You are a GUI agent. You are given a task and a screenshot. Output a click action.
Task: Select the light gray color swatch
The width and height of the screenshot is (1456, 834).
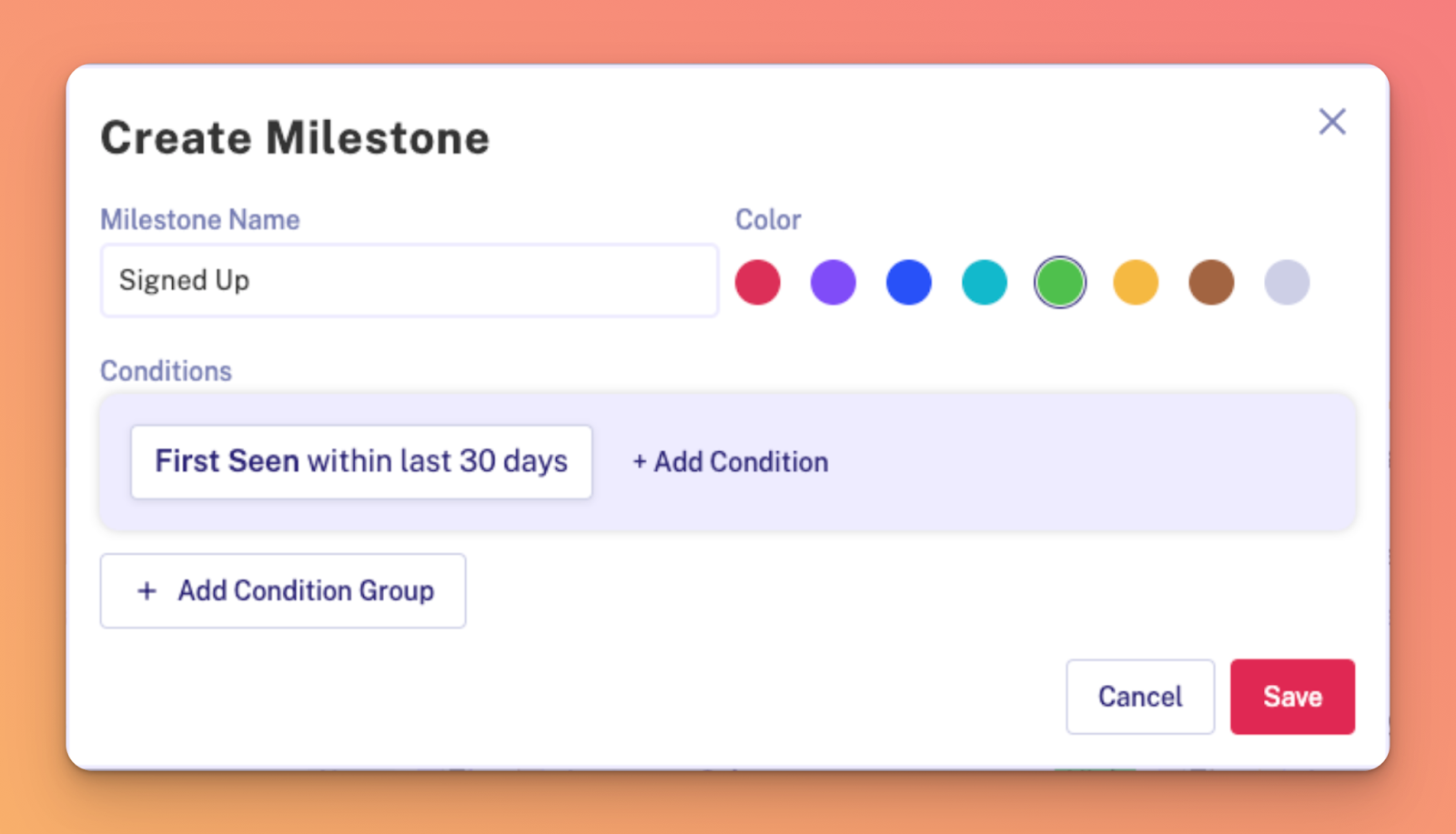point(1287,282)
